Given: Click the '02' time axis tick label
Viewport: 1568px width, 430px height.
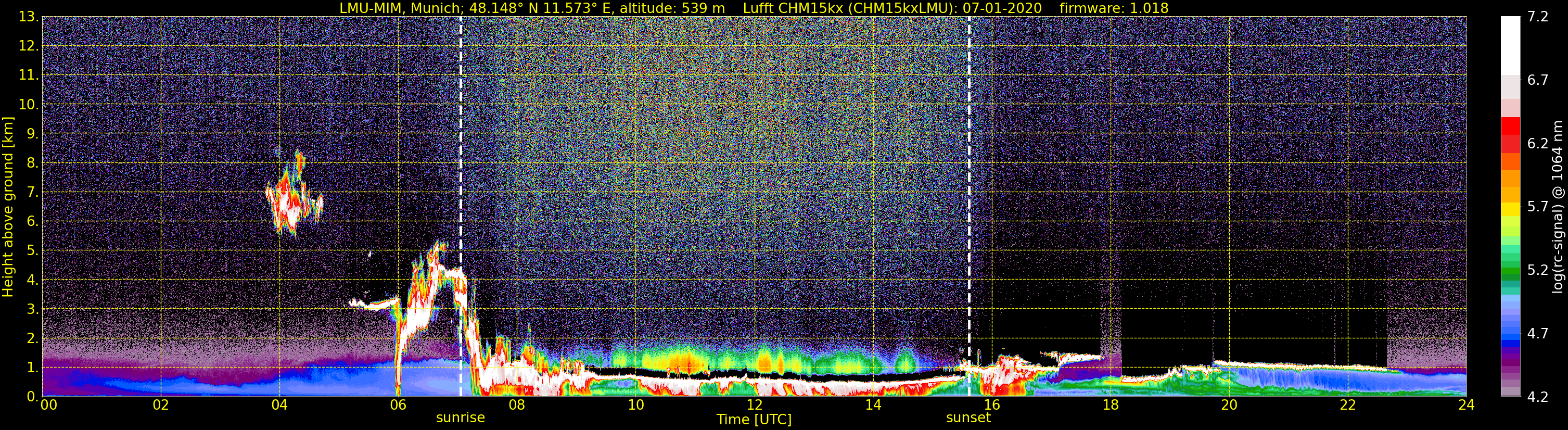Looking at the screenshot, I should click(x=161, y=405).
